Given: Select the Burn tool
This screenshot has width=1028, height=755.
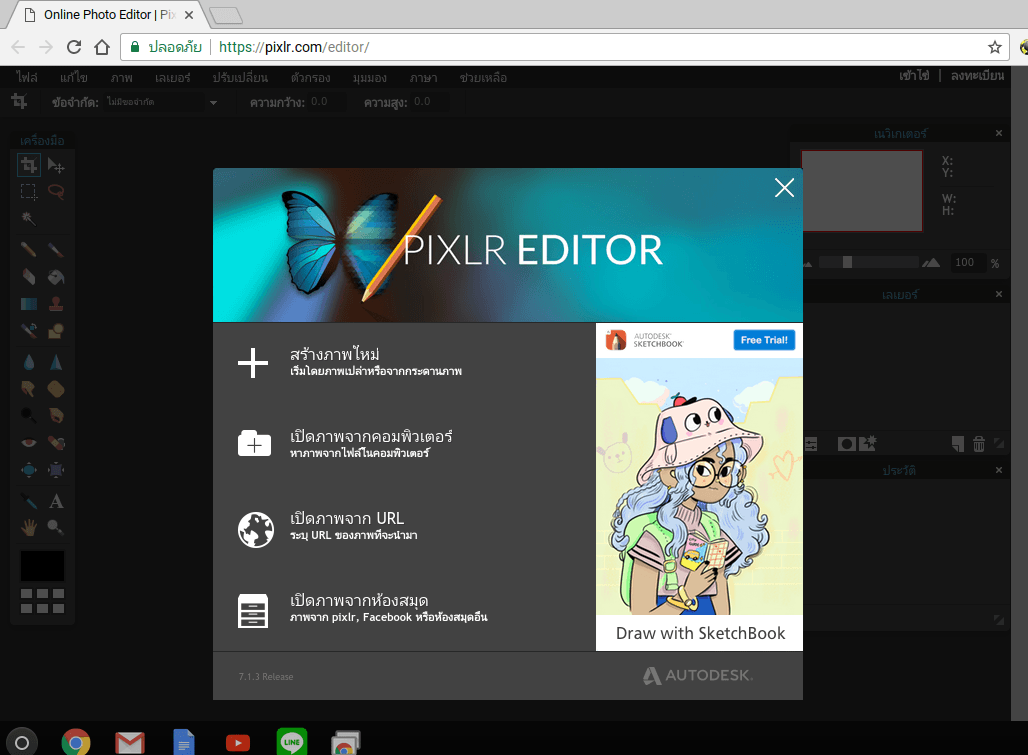Looking at the screenshot, I should pos(56,415).
